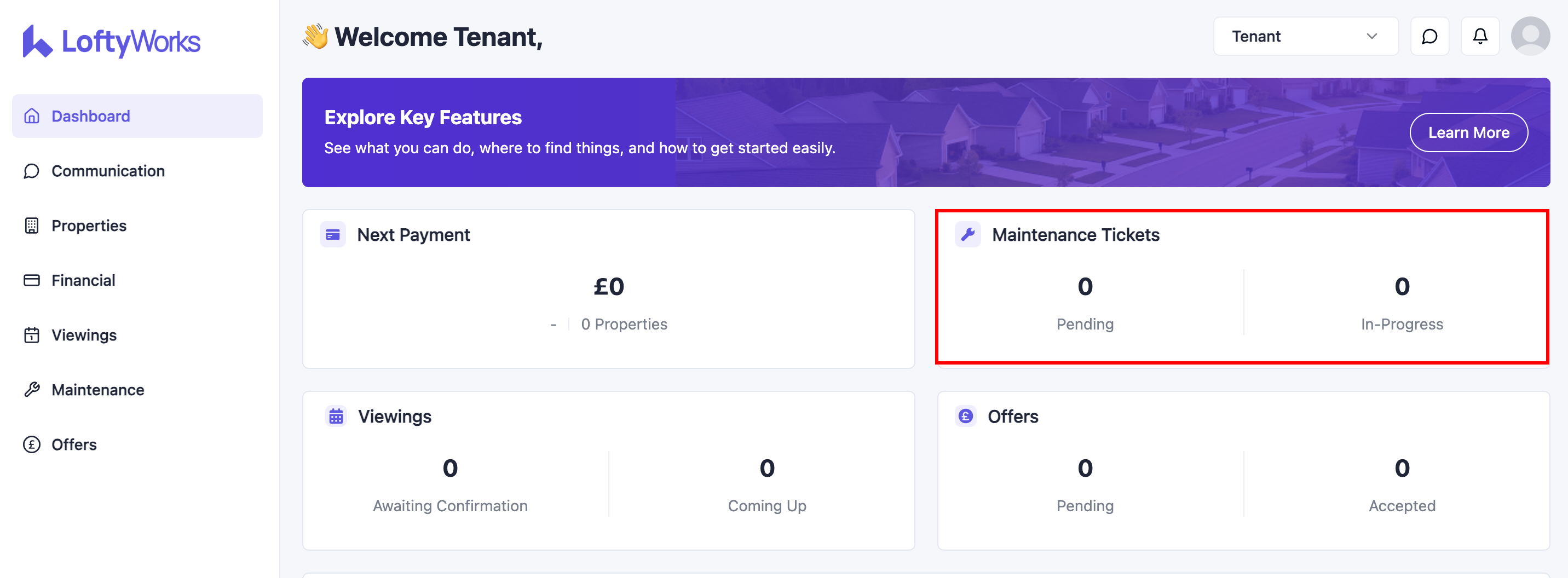Screen dimensions: 1568x578
Task: Open the Financial sidebar section
Action: (x=83, y=280)
